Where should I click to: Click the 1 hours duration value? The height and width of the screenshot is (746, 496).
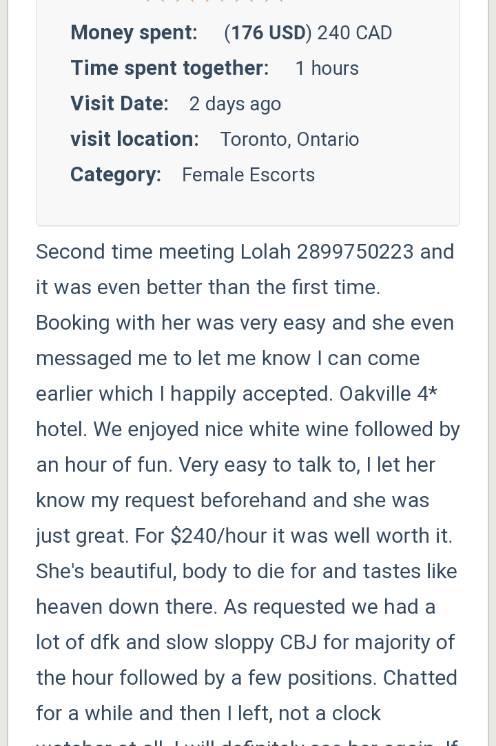coord(327,68)
